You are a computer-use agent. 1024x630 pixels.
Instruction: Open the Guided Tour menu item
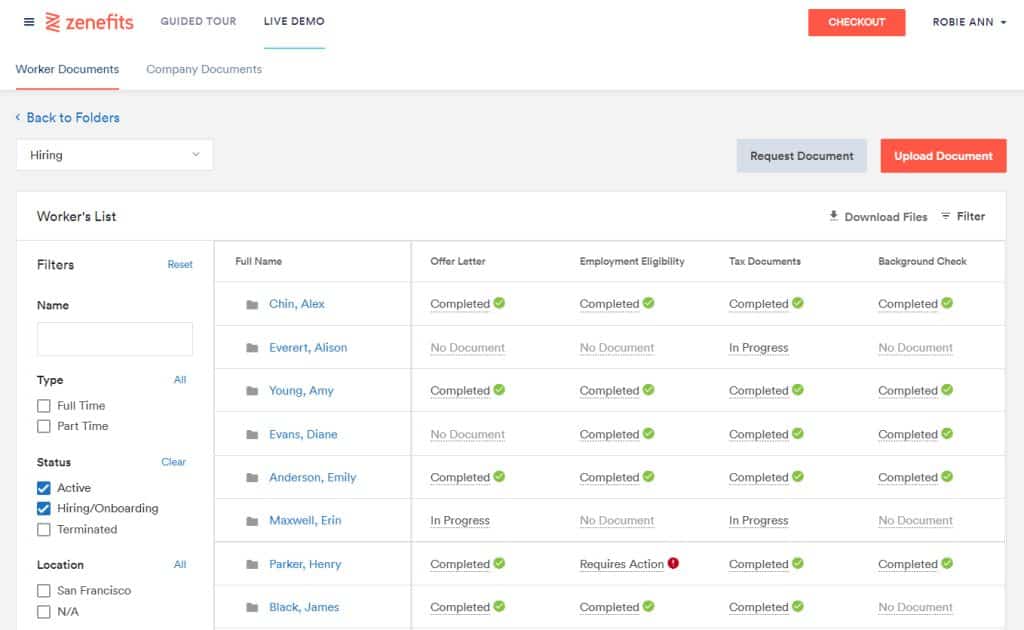tap(198, 22)
